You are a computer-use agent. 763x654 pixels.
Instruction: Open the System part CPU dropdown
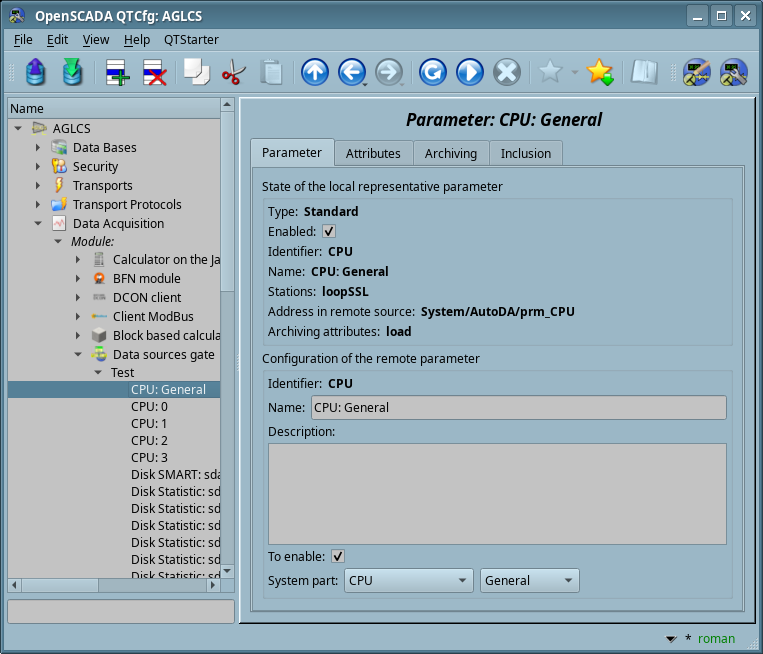point(408,580)
